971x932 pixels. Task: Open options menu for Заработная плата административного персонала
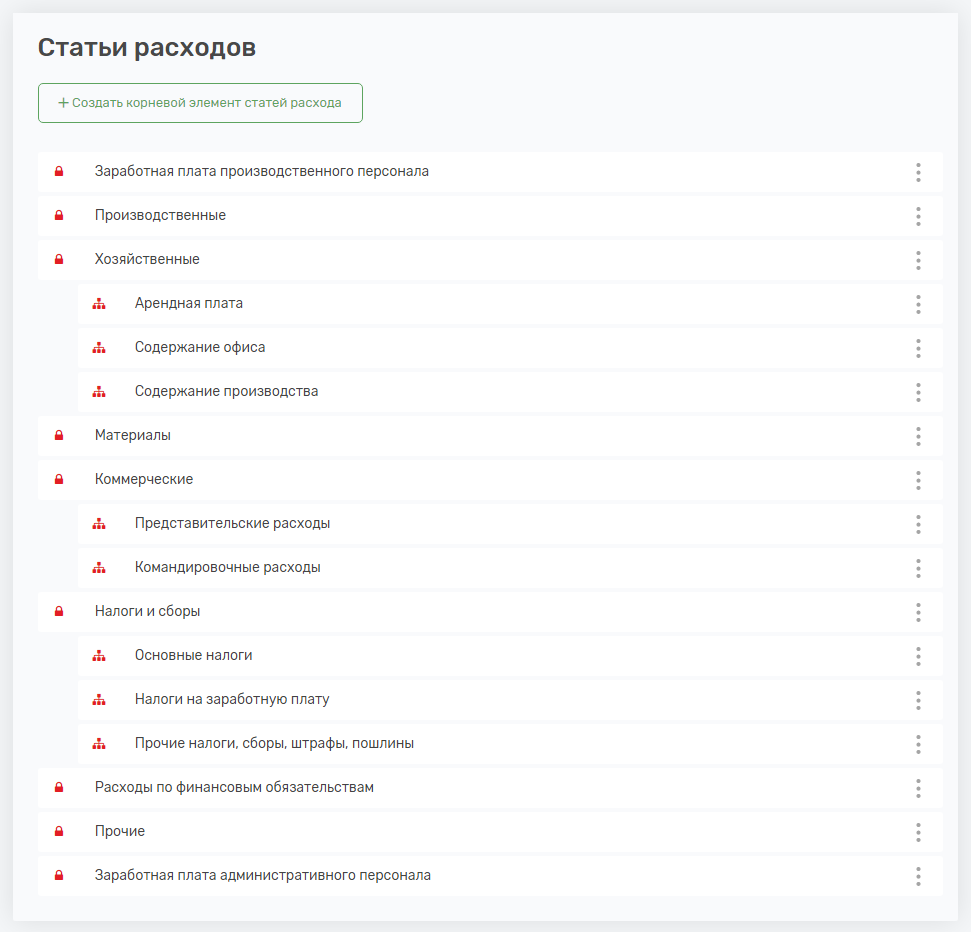(x=917, y=876)
